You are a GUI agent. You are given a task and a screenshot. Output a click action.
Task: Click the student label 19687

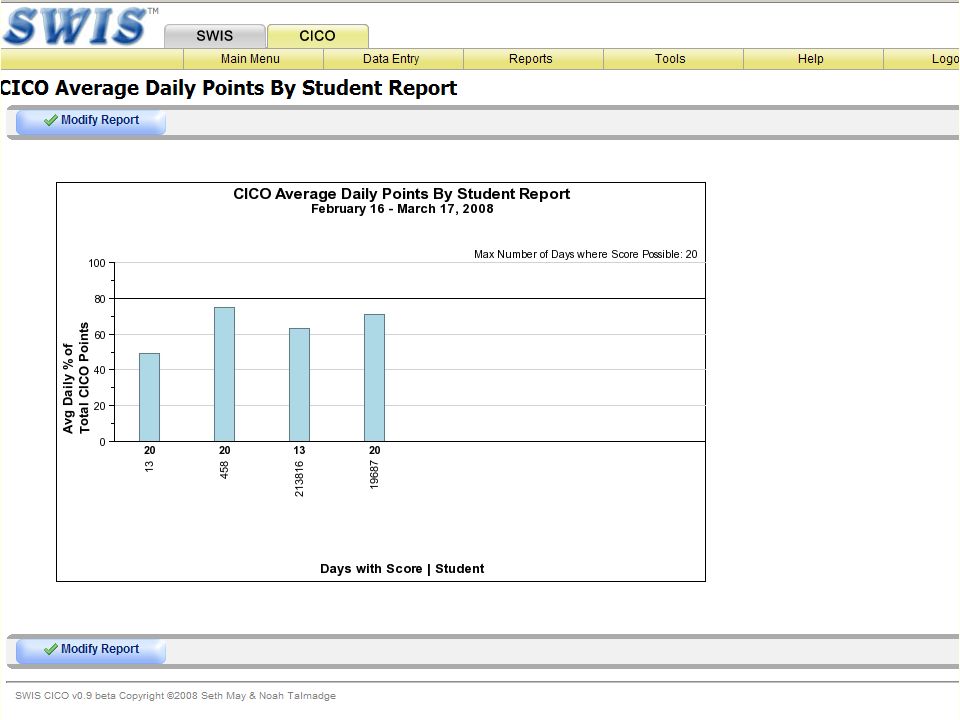click(375, 474)
